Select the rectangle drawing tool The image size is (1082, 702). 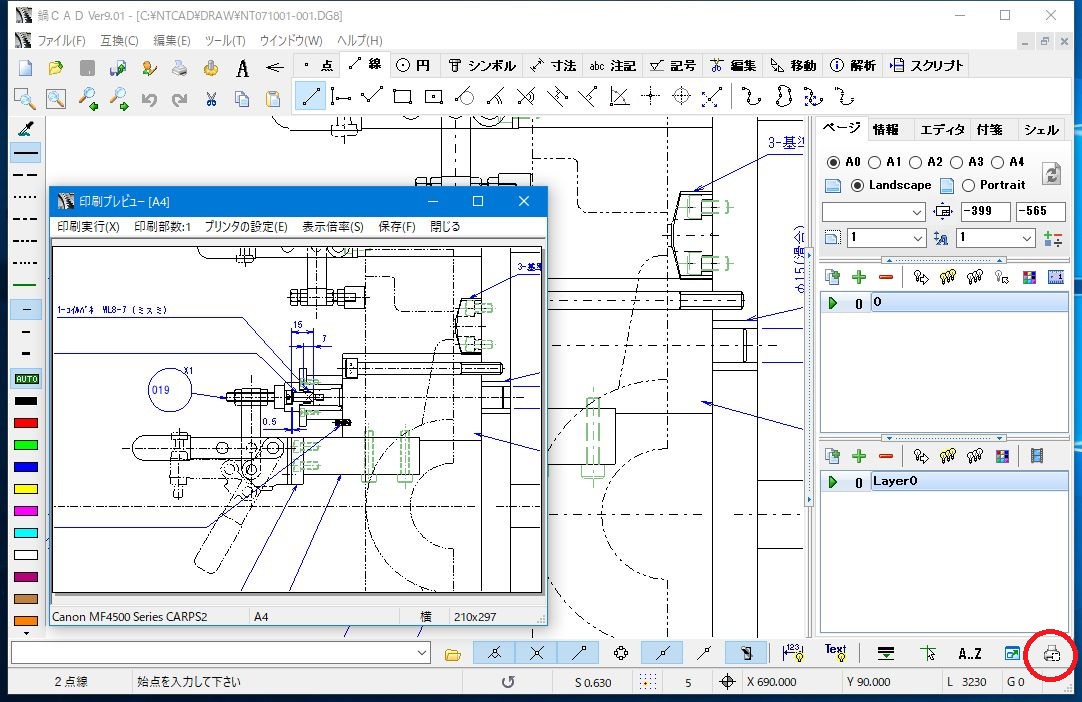402,96
